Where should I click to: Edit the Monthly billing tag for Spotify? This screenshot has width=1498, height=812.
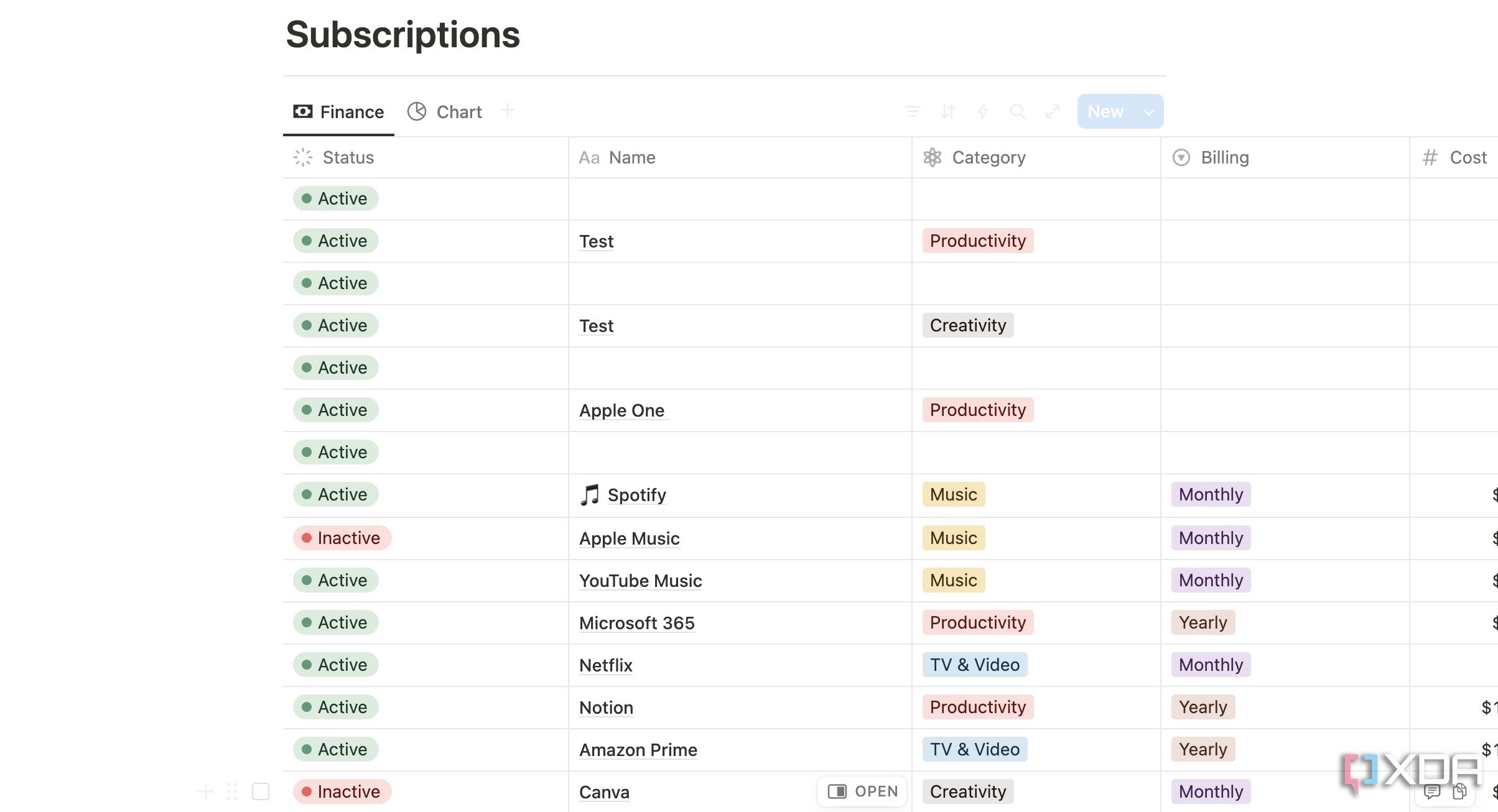tap(1211, 494)
